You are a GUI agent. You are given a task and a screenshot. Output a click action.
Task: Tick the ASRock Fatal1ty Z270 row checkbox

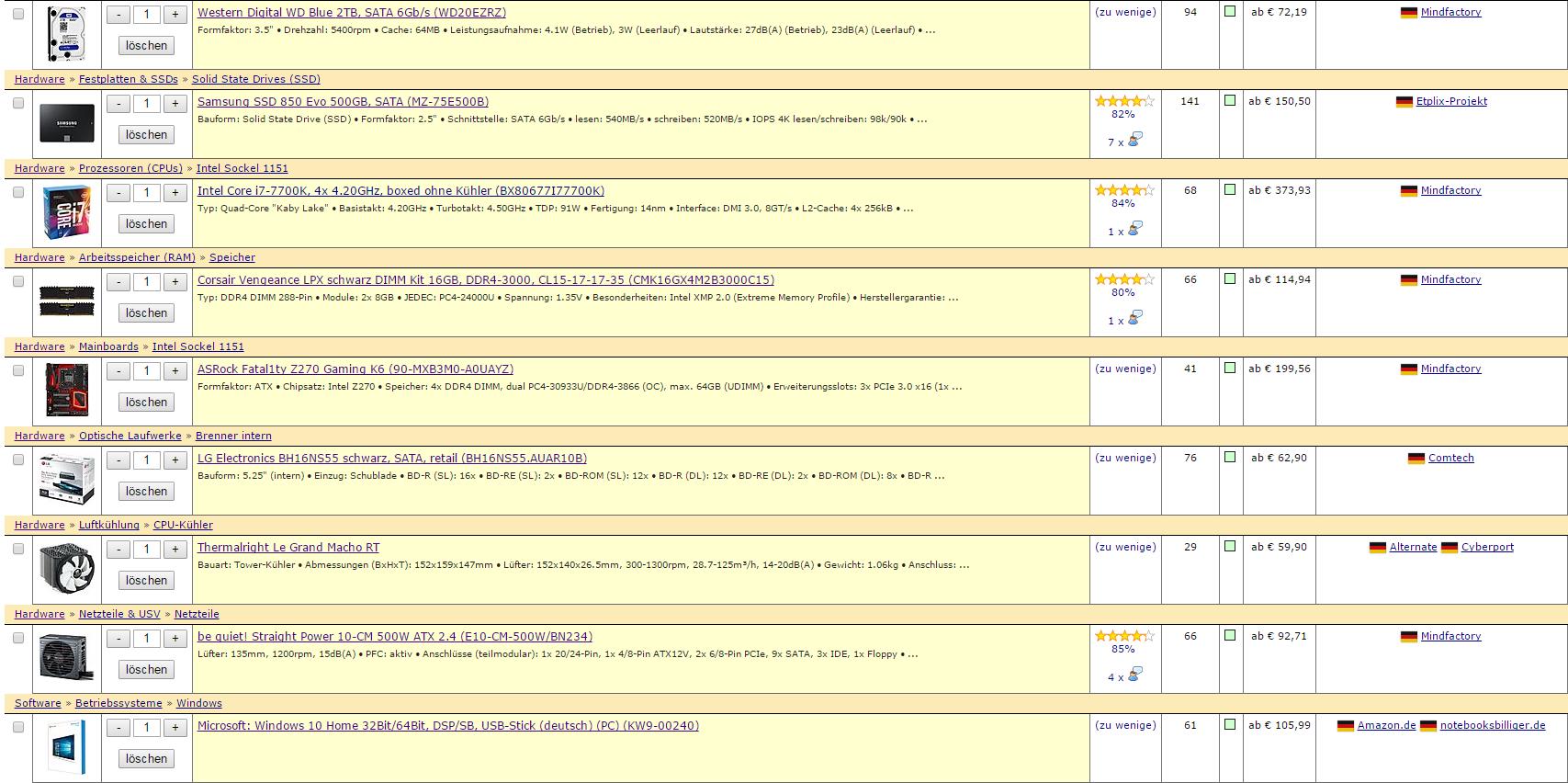coord(18,371)
